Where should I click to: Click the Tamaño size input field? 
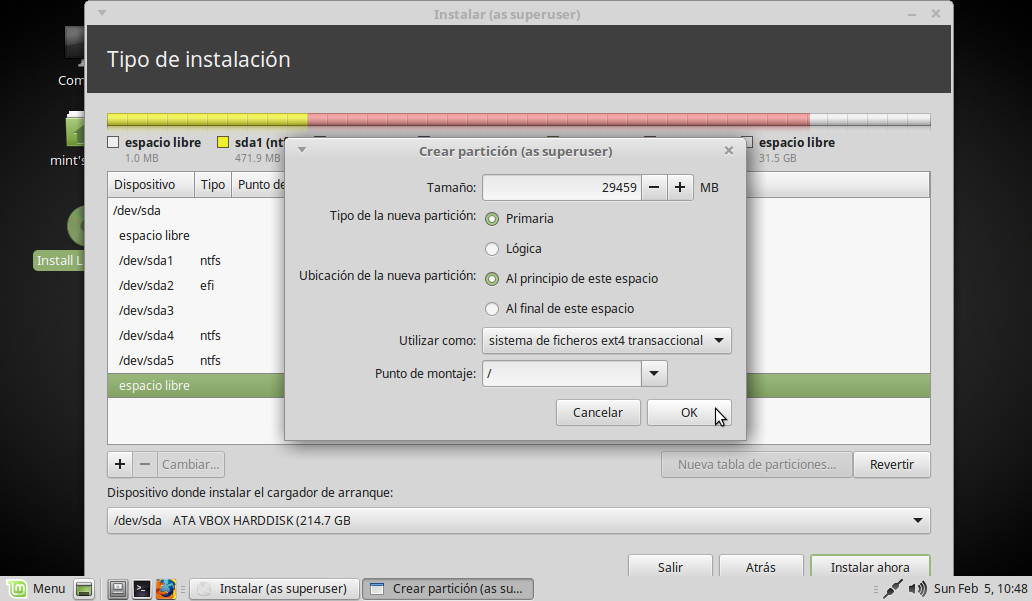click(x=561, y=187)
